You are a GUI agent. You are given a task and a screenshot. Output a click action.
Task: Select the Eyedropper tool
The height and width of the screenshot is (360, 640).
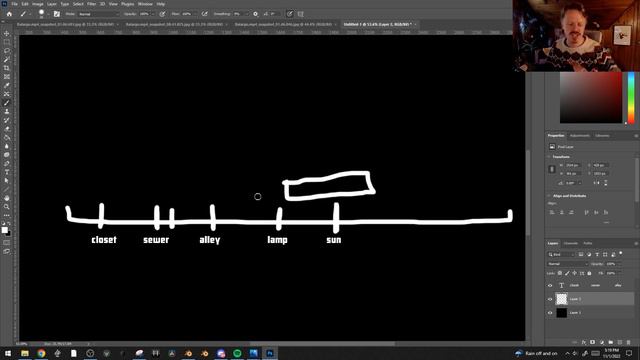tap(7, 85)
